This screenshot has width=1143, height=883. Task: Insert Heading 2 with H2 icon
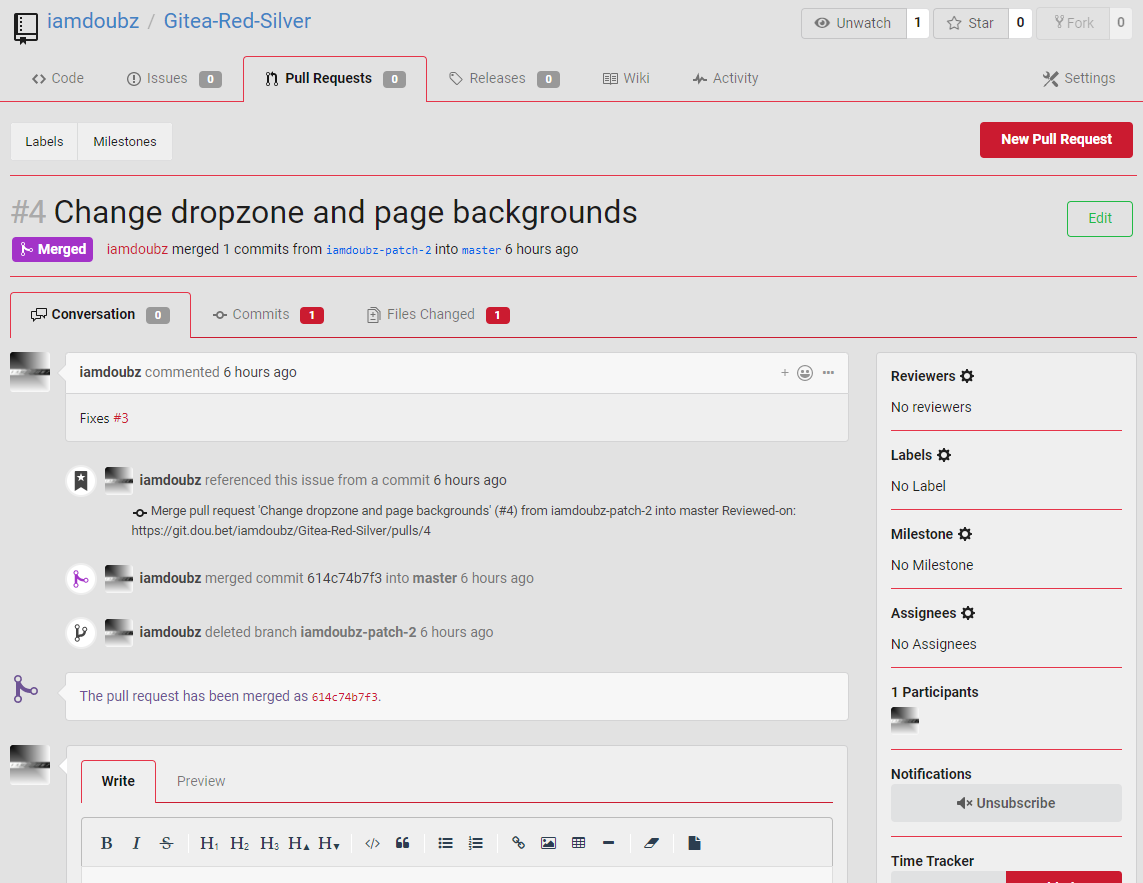pos(239,843)
